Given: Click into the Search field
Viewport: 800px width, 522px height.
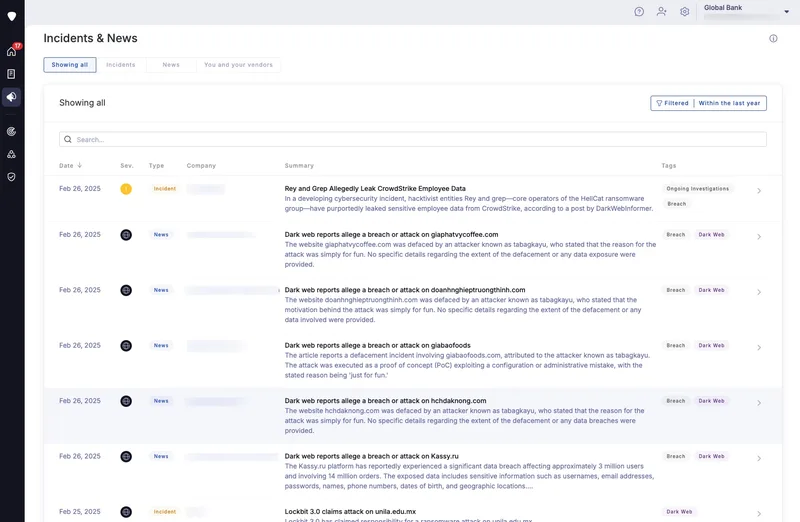Looking at the screenshot, I should (413, 139).
